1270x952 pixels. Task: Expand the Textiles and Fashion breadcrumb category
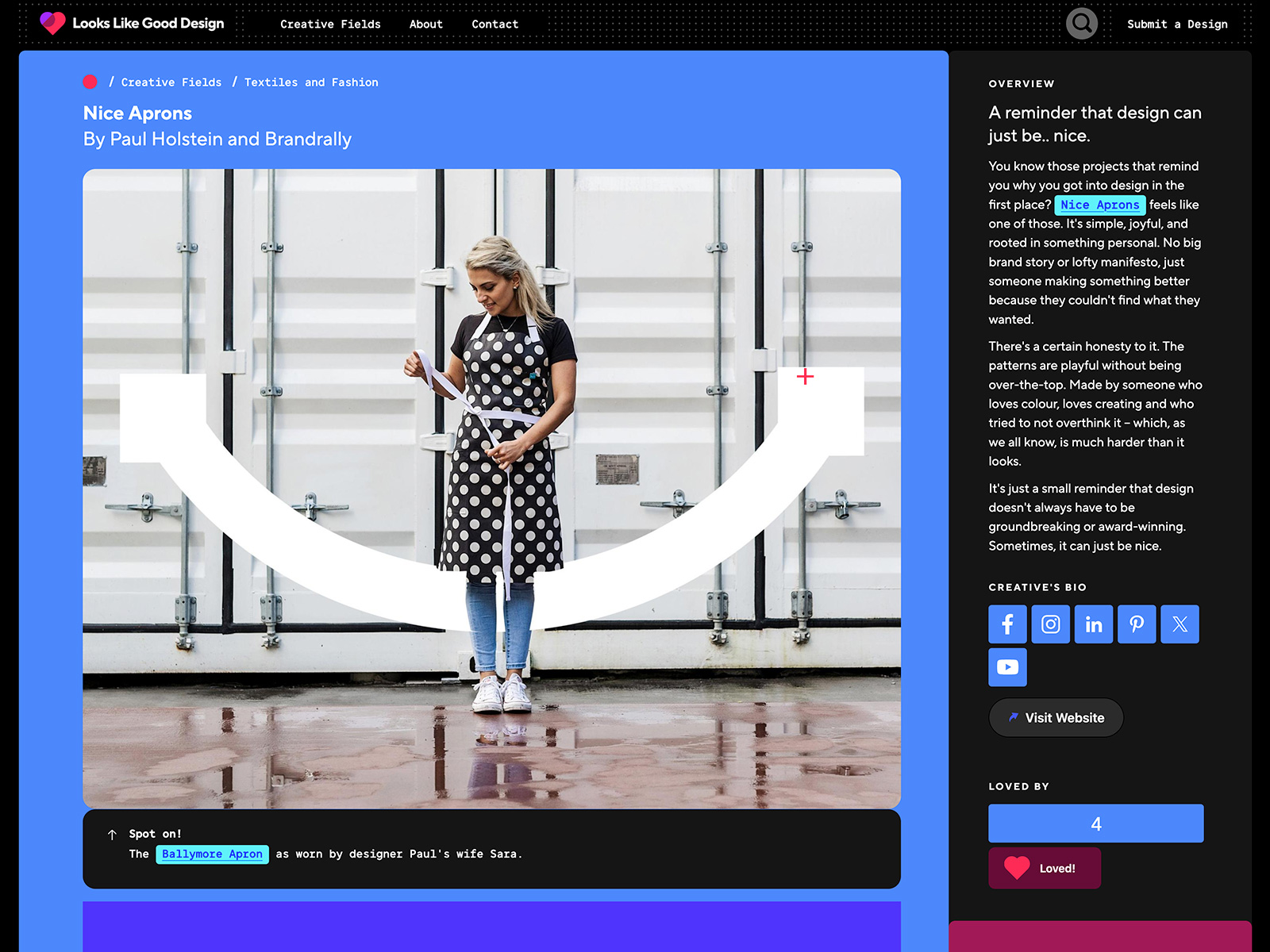click(x=311, y=82)
